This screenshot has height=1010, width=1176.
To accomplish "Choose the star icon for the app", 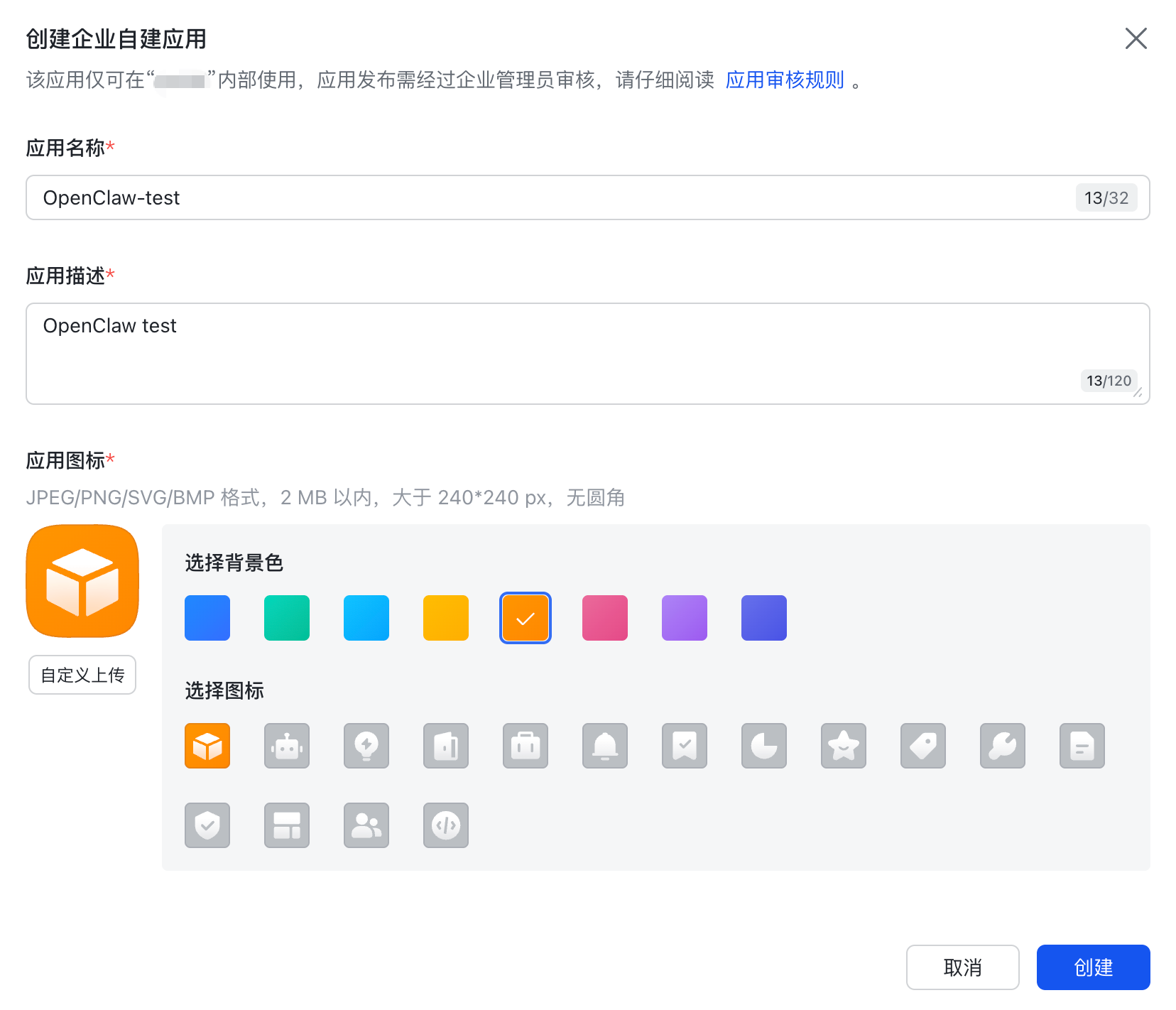I will tap(843, 746).
